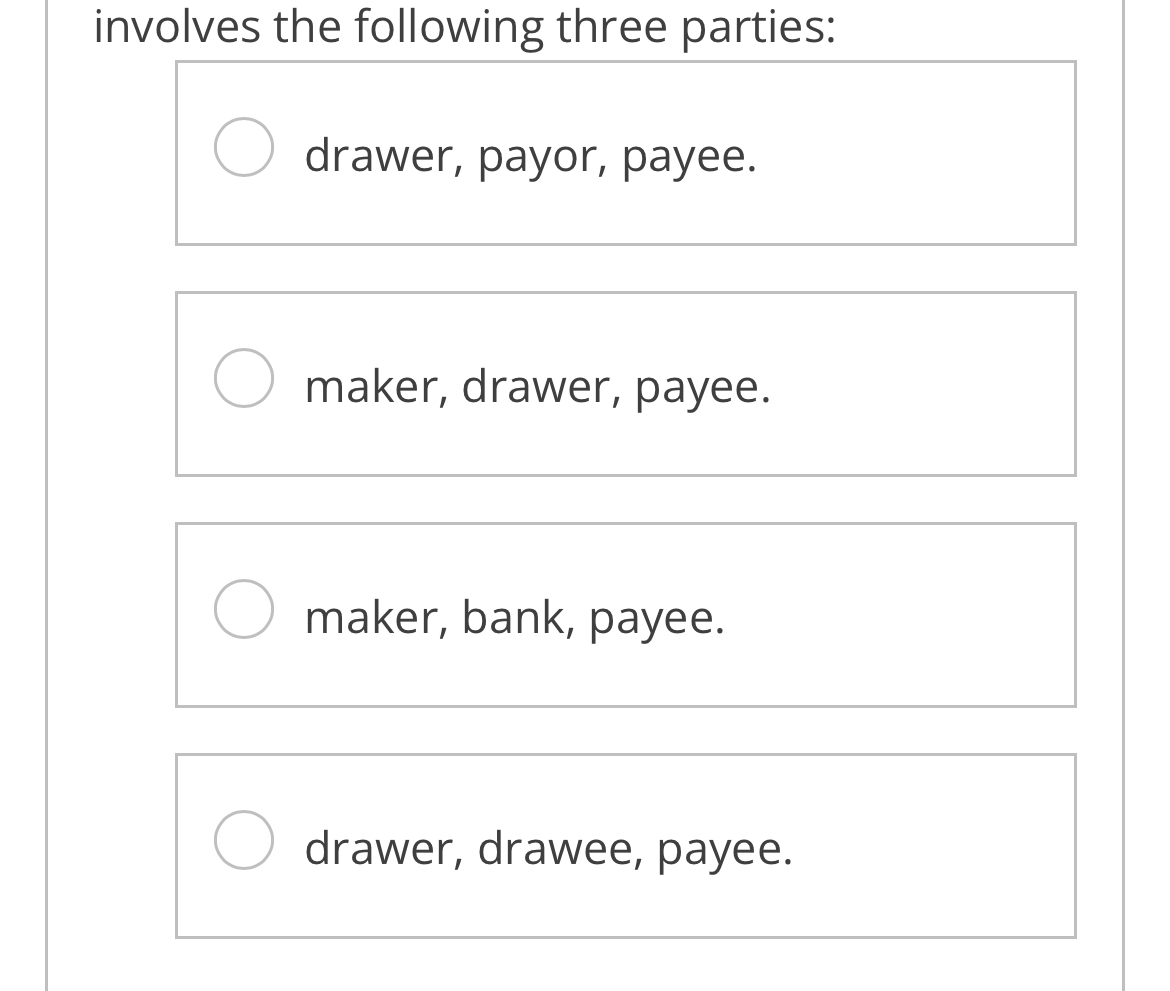Click the text 'maker, bank, payee.'
Viewport: 1170px width, 991px height.
(514, 617)
